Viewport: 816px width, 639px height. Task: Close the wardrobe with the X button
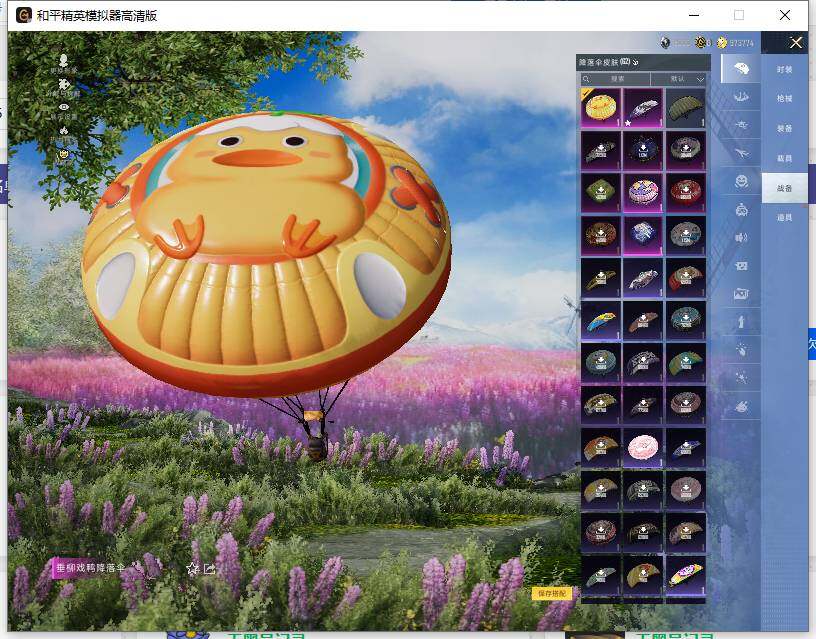coord(796,42)
